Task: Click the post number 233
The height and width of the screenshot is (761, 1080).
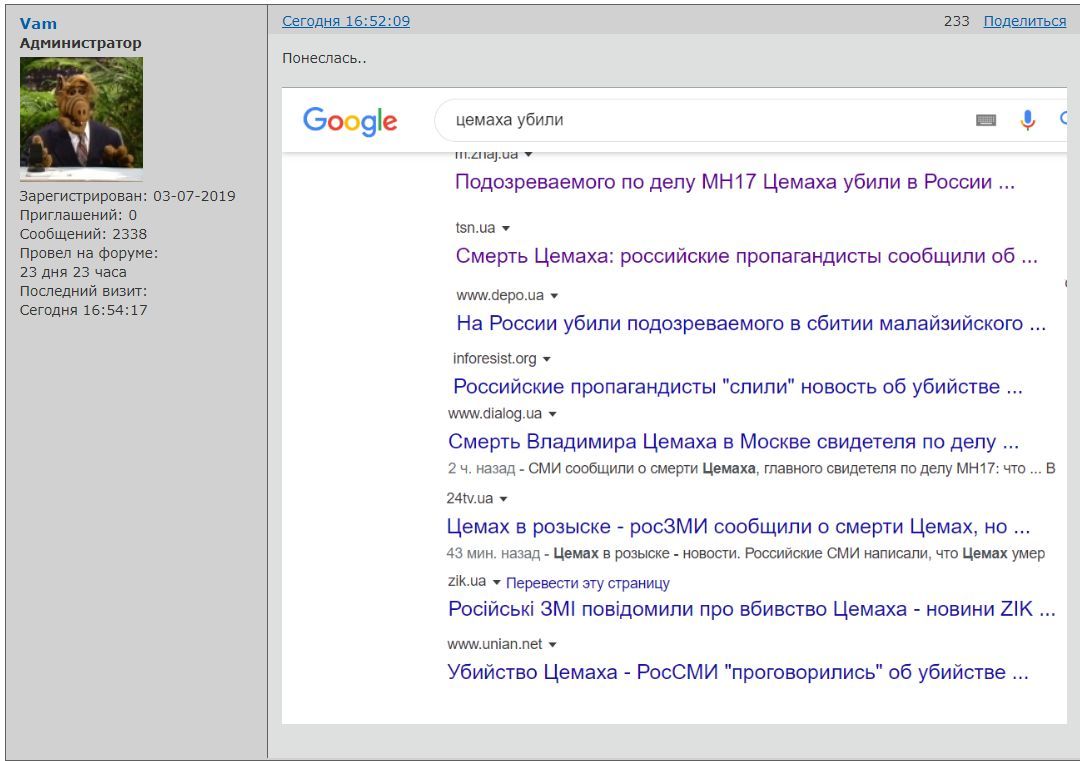Action: pyautogui.click(x=956, y=21)
